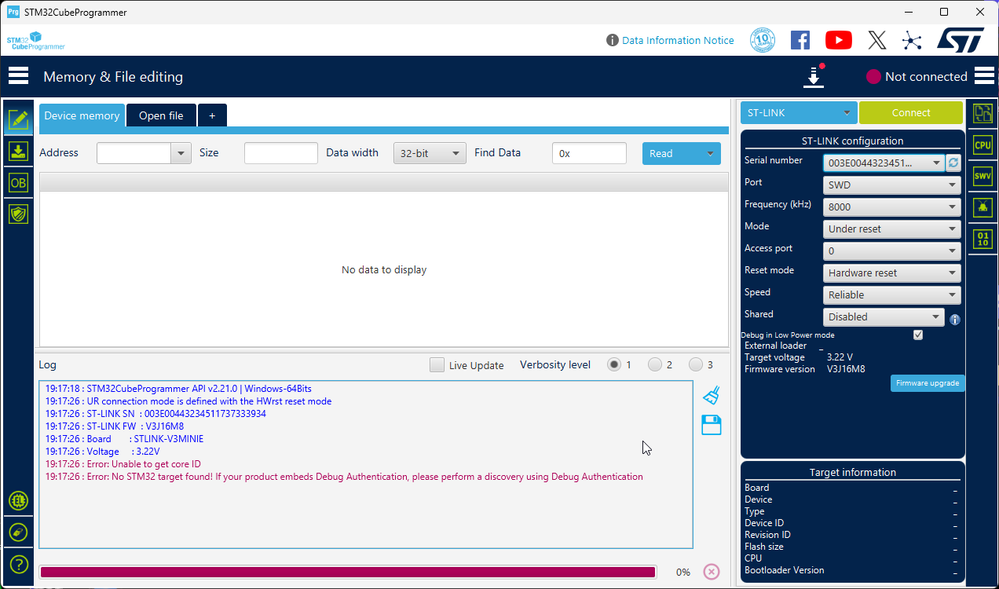Open the X social media icon
This screenshot has width=999, height=589.
point(877,40)
